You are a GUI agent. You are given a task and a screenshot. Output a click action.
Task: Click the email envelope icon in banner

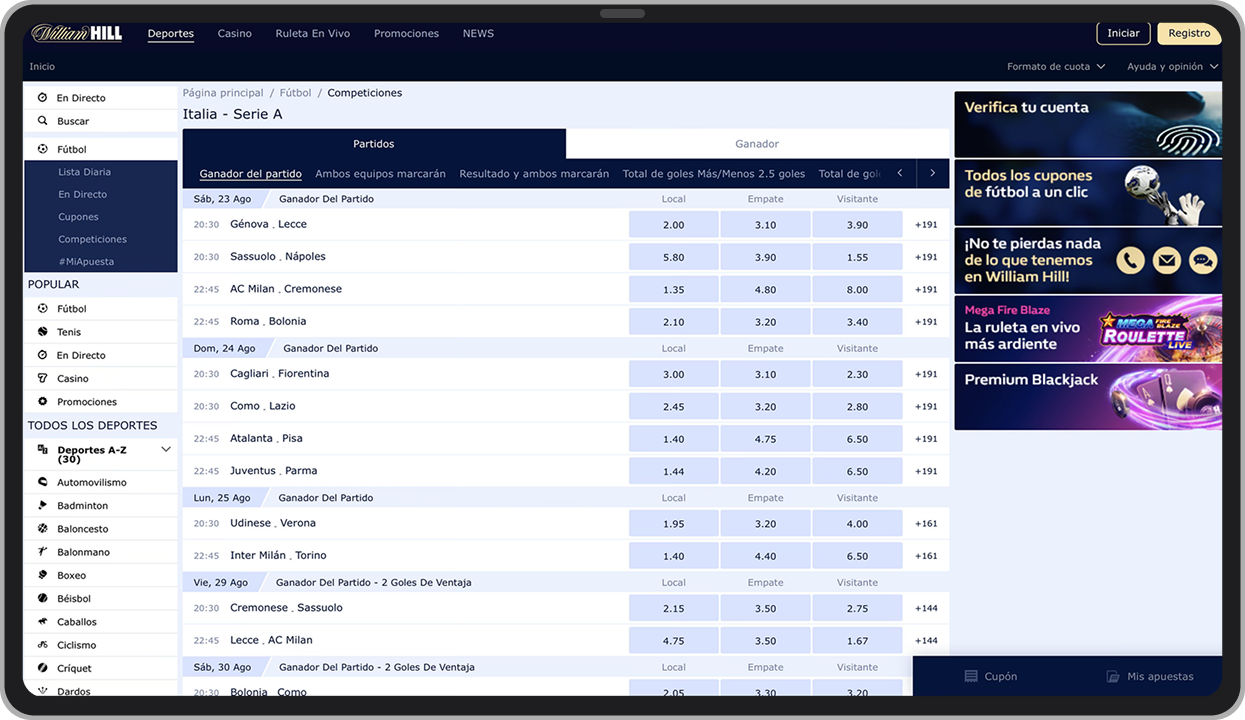click(x=1167, y=261)
